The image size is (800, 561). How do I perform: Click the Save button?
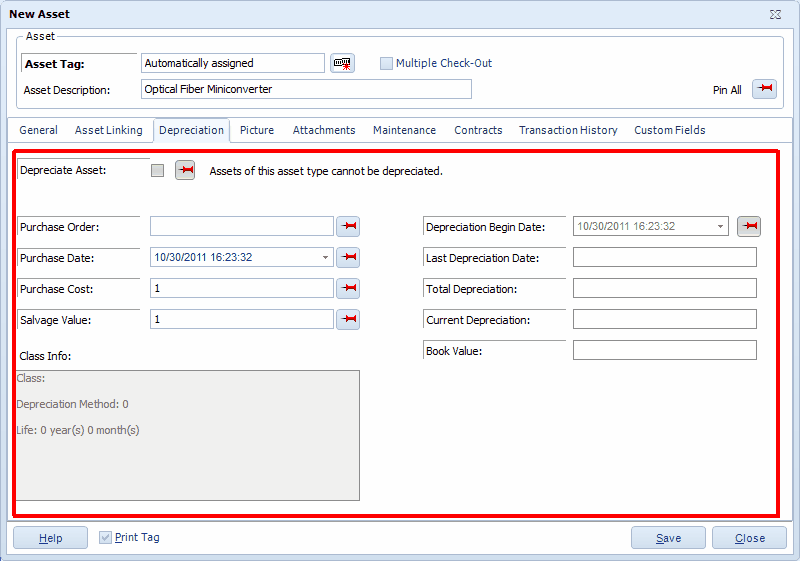(x=668, y=538)
